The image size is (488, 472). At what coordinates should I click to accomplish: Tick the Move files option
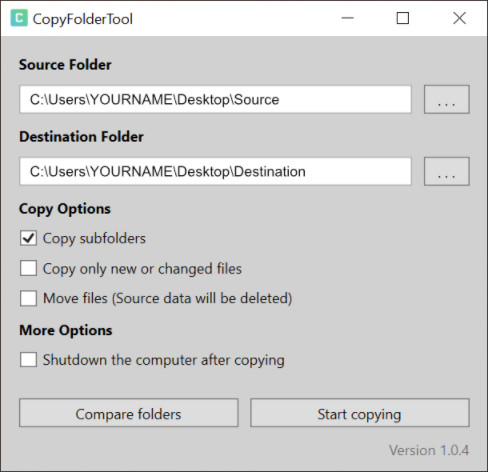(x=28, y=298)
